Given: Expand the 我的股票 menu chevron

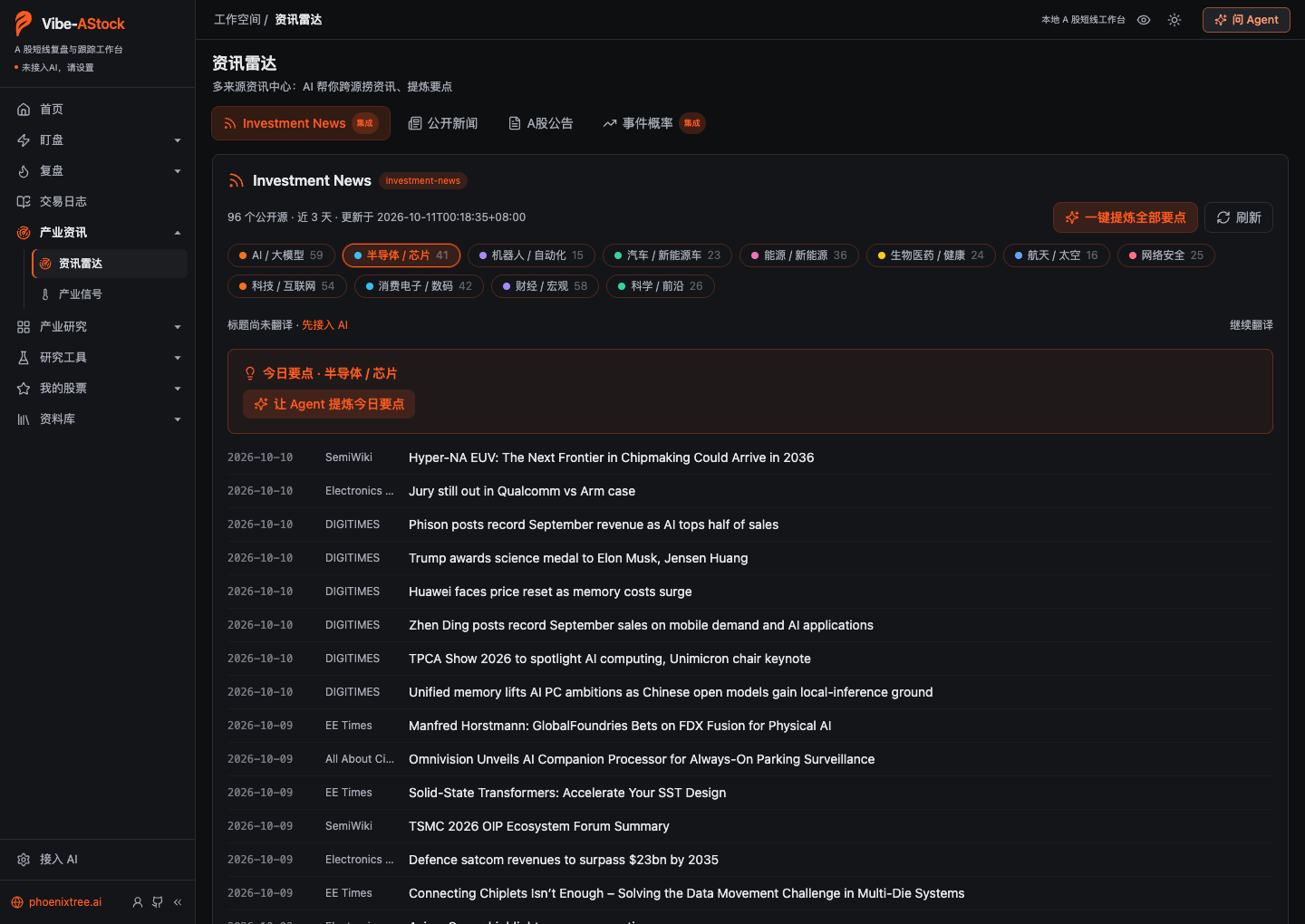Looking at the screenshot, I should (178, 389).
